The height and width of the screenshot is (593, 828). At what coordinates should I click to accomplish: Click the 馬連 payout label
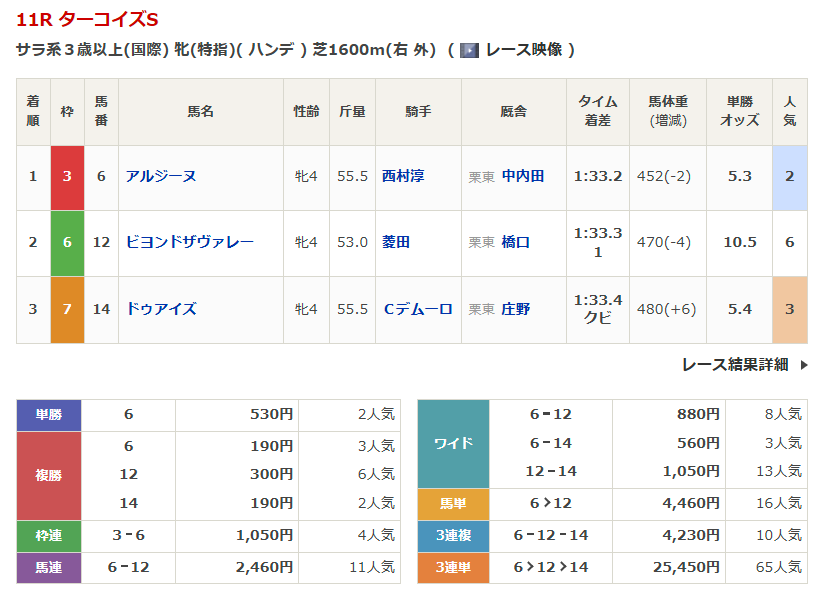tap(49, 568)
